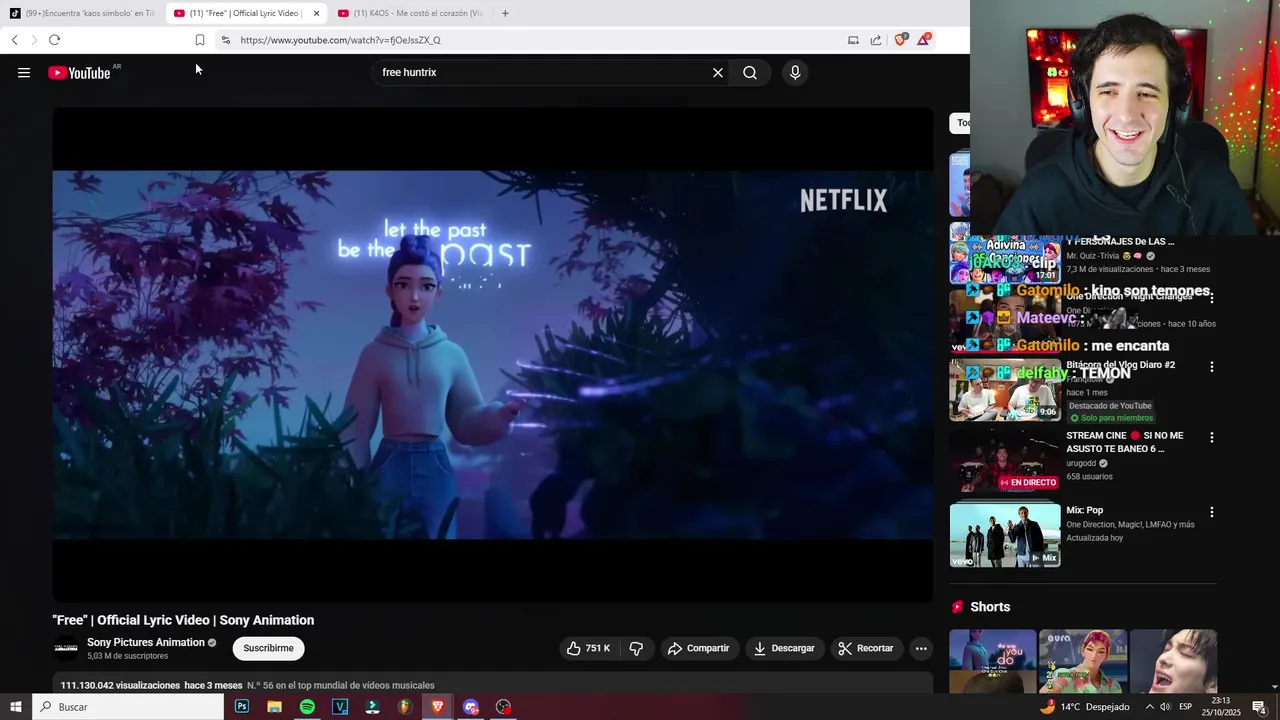Open Windows notification center
Image resolution: width=1280 pixels, height=720 pixels.
point(1260,707)
